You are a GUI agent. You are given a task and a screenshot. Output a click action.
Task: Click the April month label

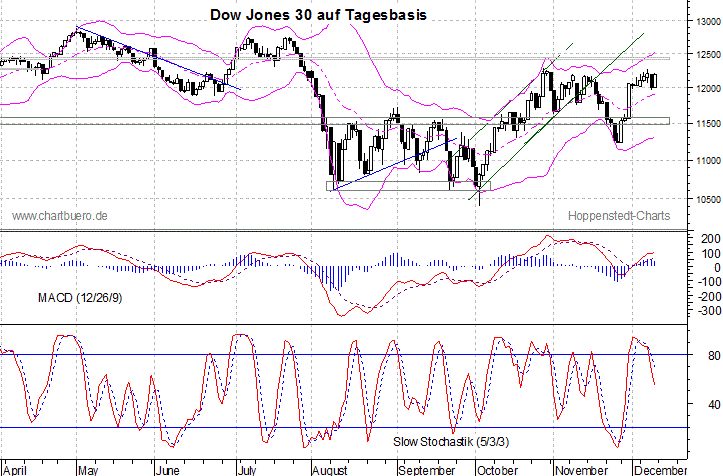14,470
